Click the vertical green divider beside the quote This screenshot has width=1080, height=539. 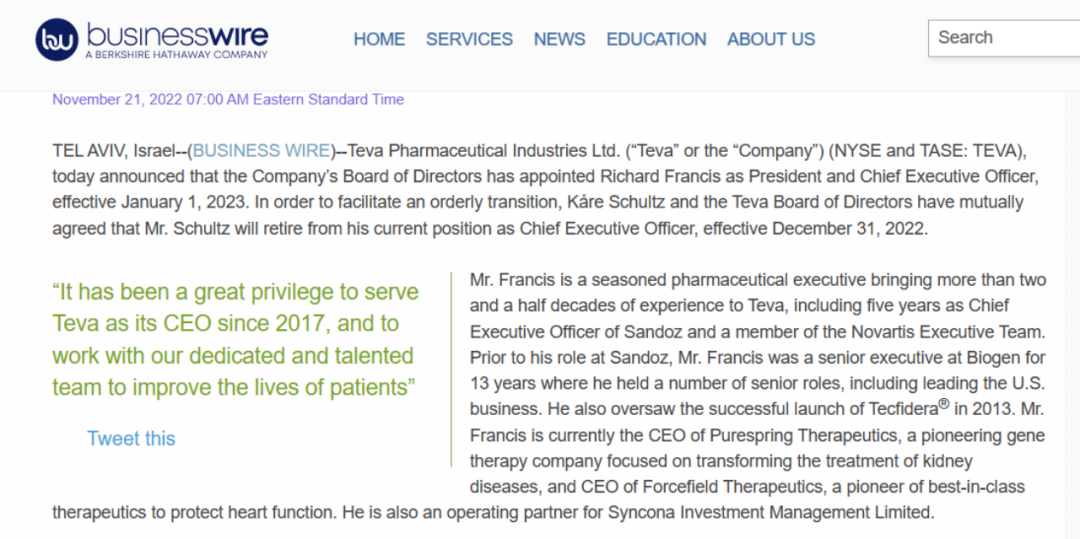(x=451, y=369)
